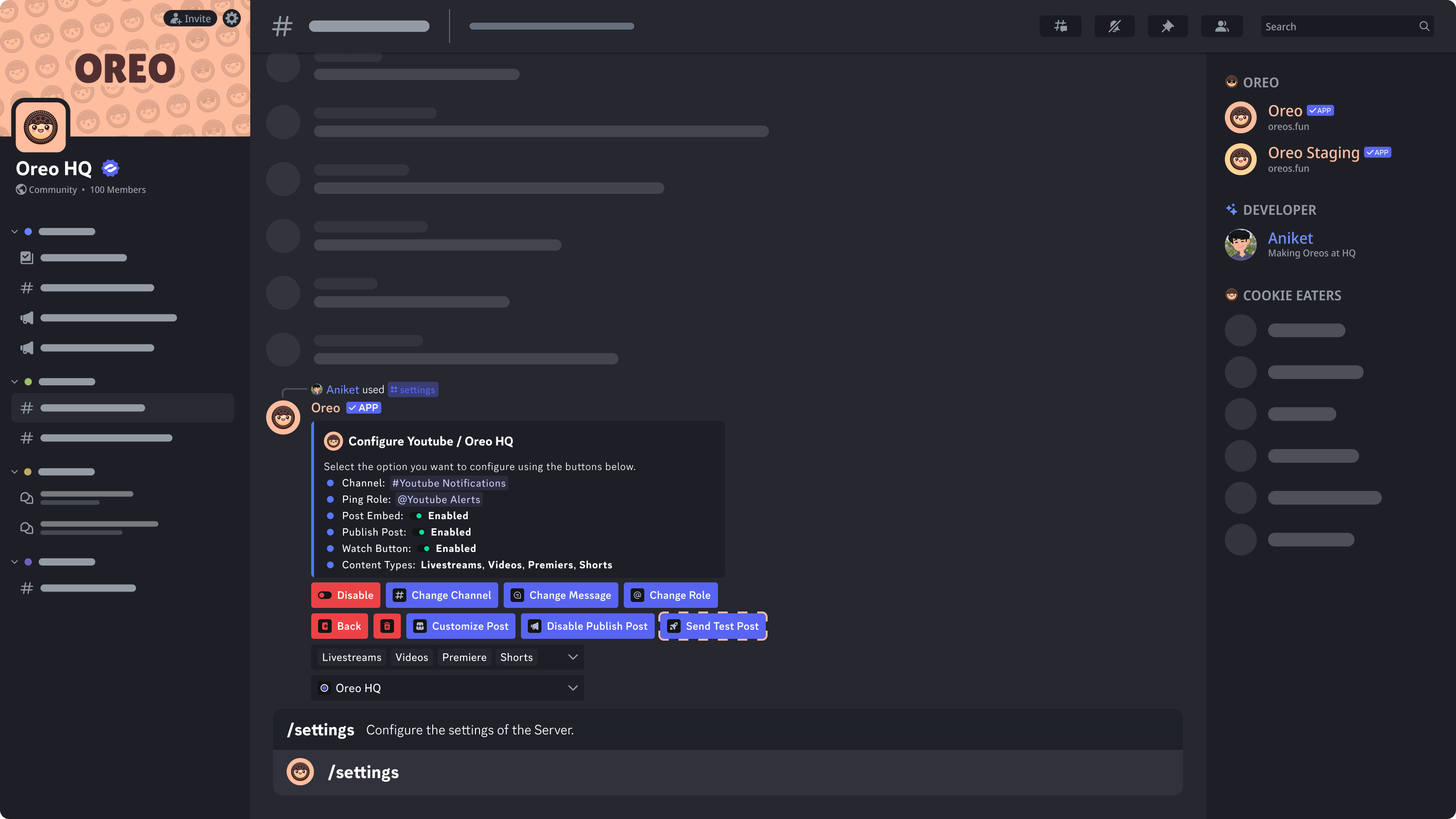Click the red trash delete button

387,626
